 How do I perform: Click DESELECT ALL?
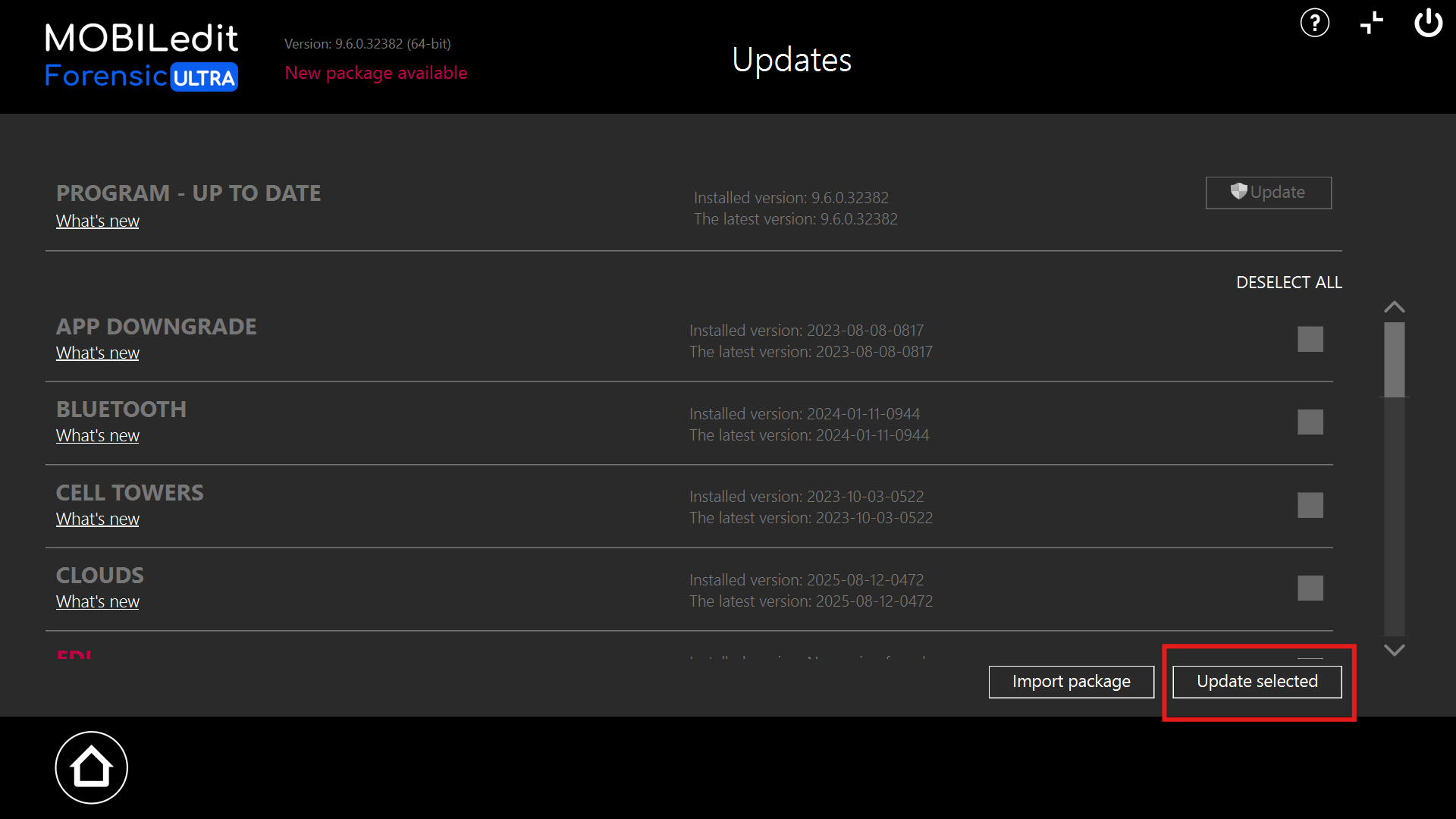point(1288,281)
